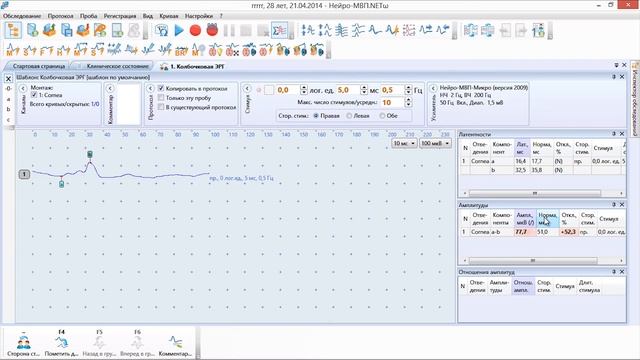Open the Протокол menu
Image resolution: width=640 pixels, height=360 pixels.
pyautogui.click(x=60, y=16)
